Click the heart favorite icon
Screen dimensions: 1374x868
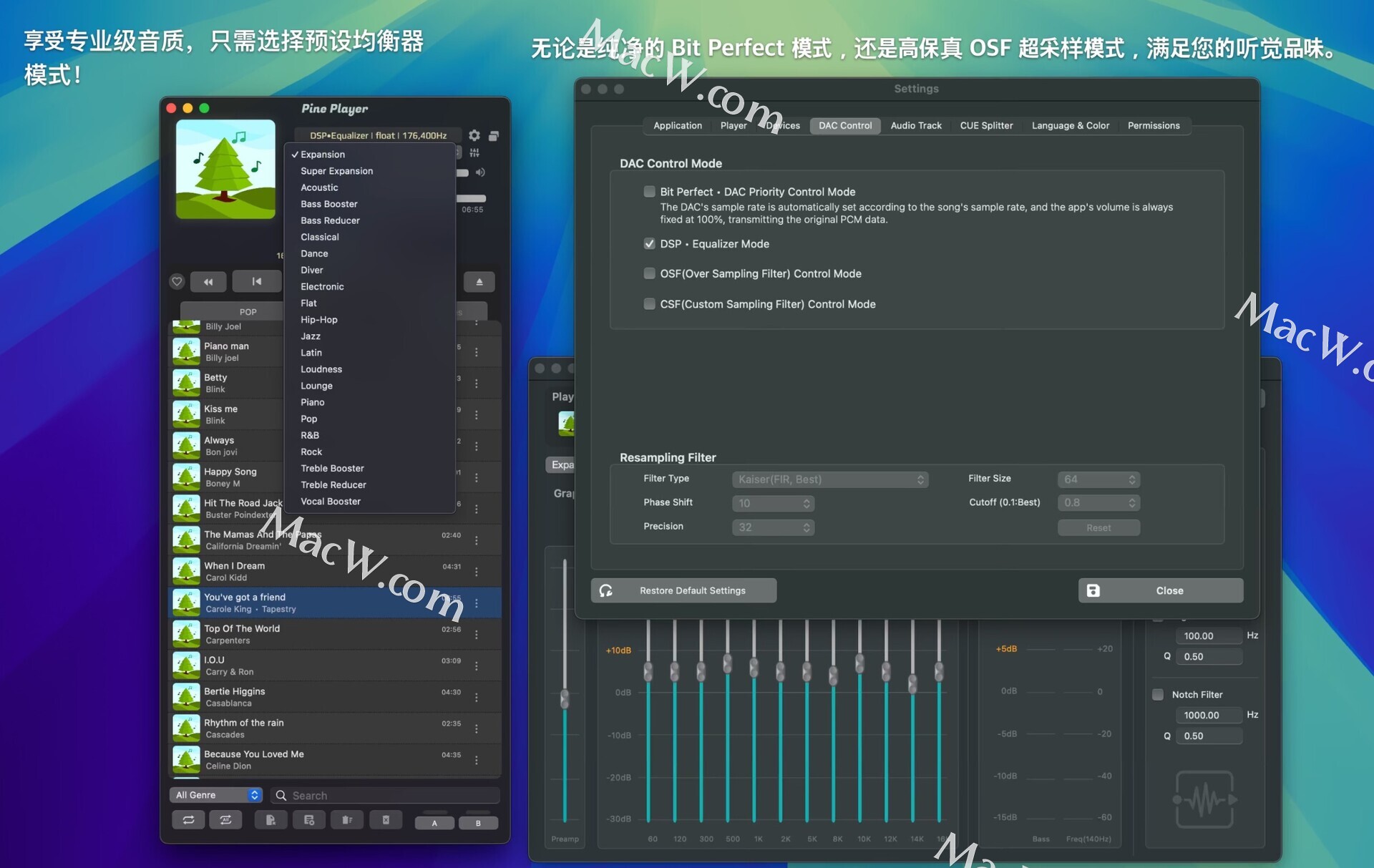[177, 282]
